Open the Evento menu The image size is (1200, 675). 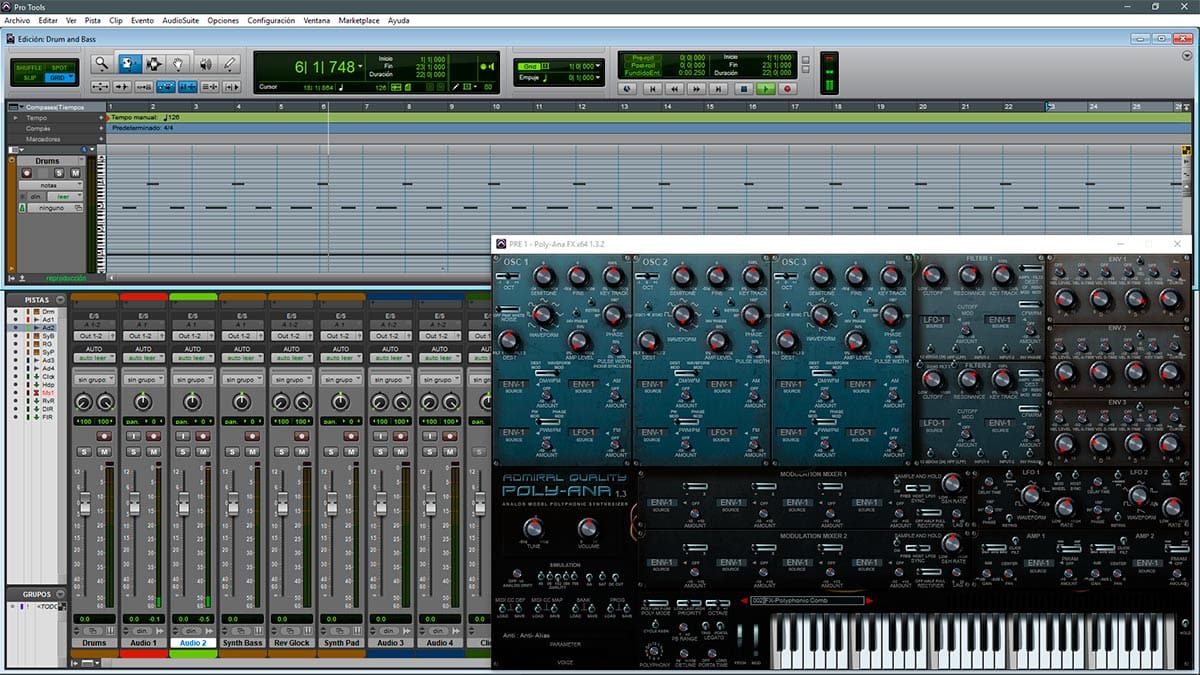(142, 20)
